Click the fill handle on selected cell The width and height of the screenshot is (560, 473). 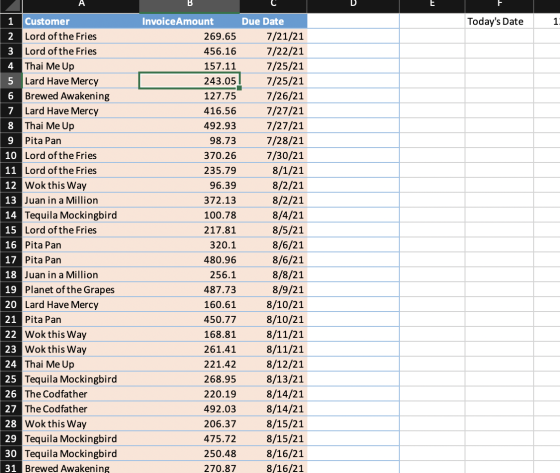tap(239, 88)
